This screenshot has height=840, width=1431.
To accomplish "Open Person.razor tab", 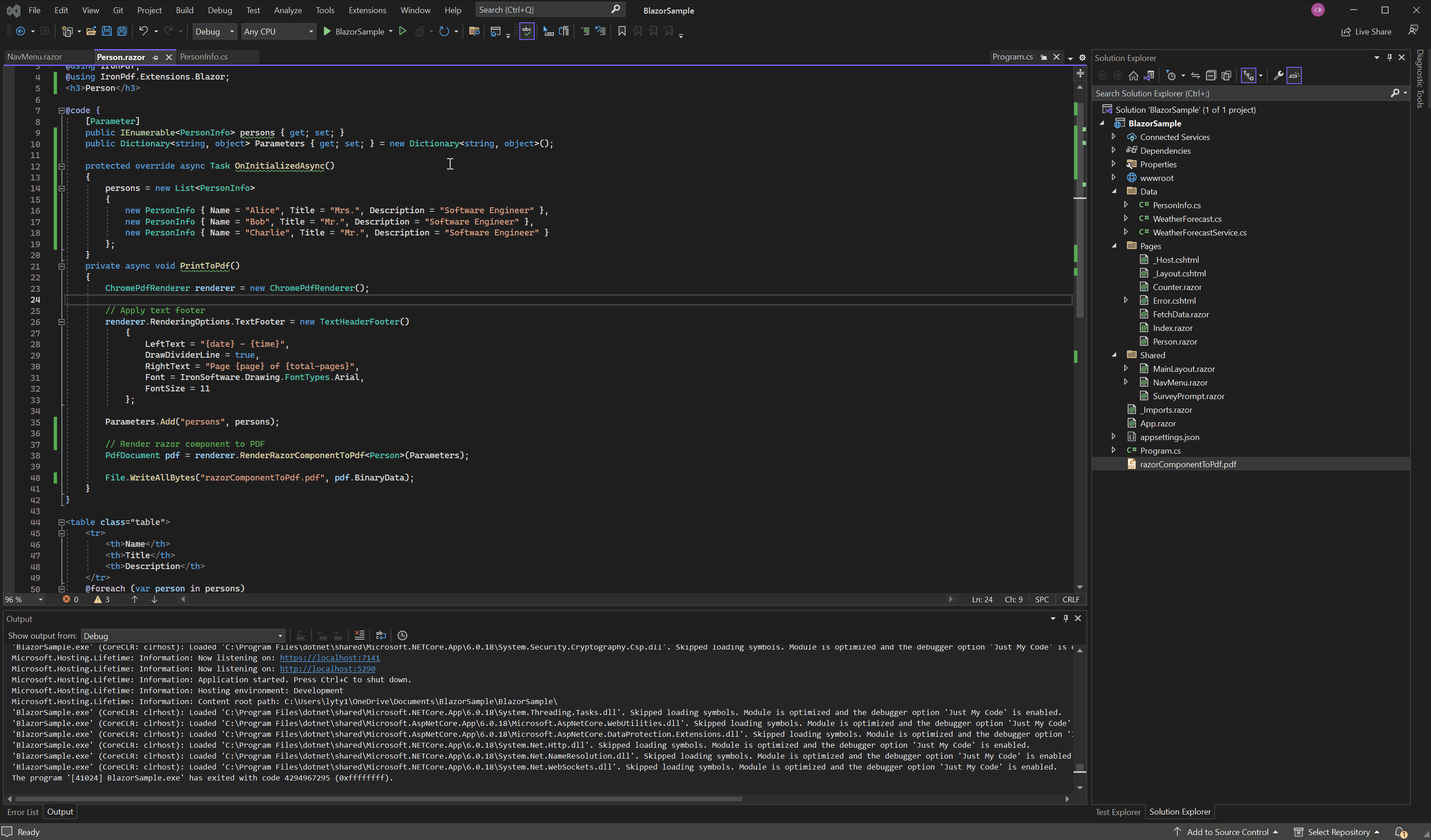I will point(119,56).
